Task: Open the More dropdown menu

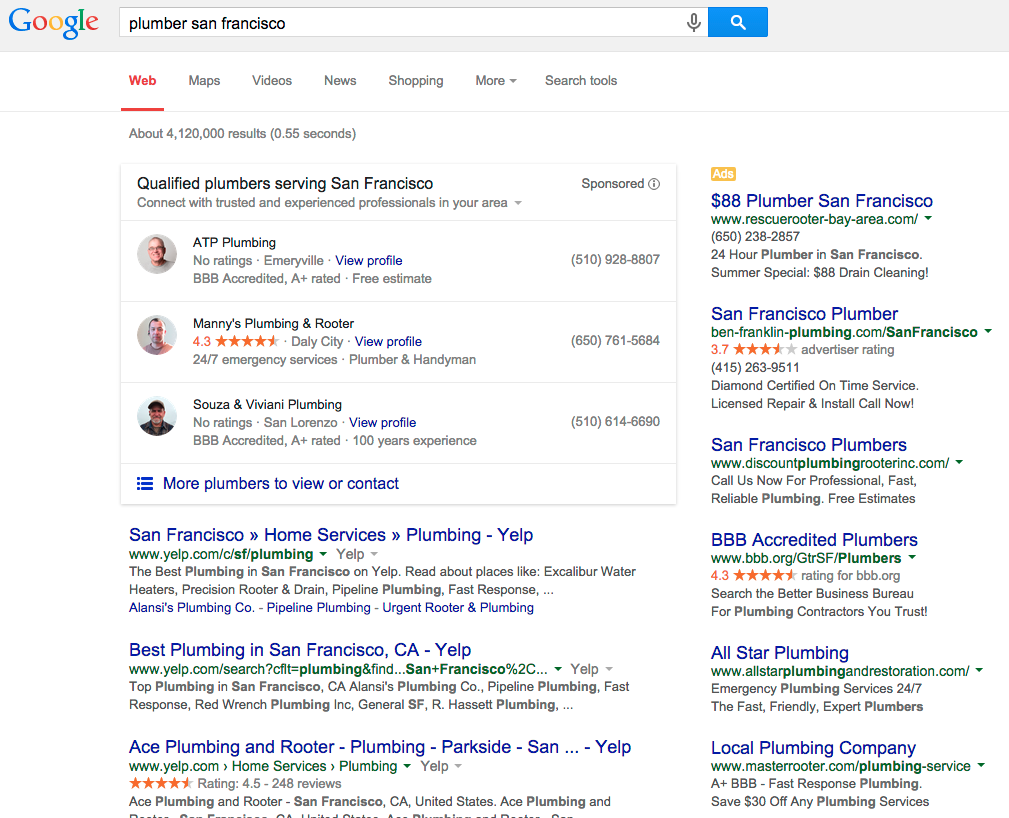Action: point(495,80)
